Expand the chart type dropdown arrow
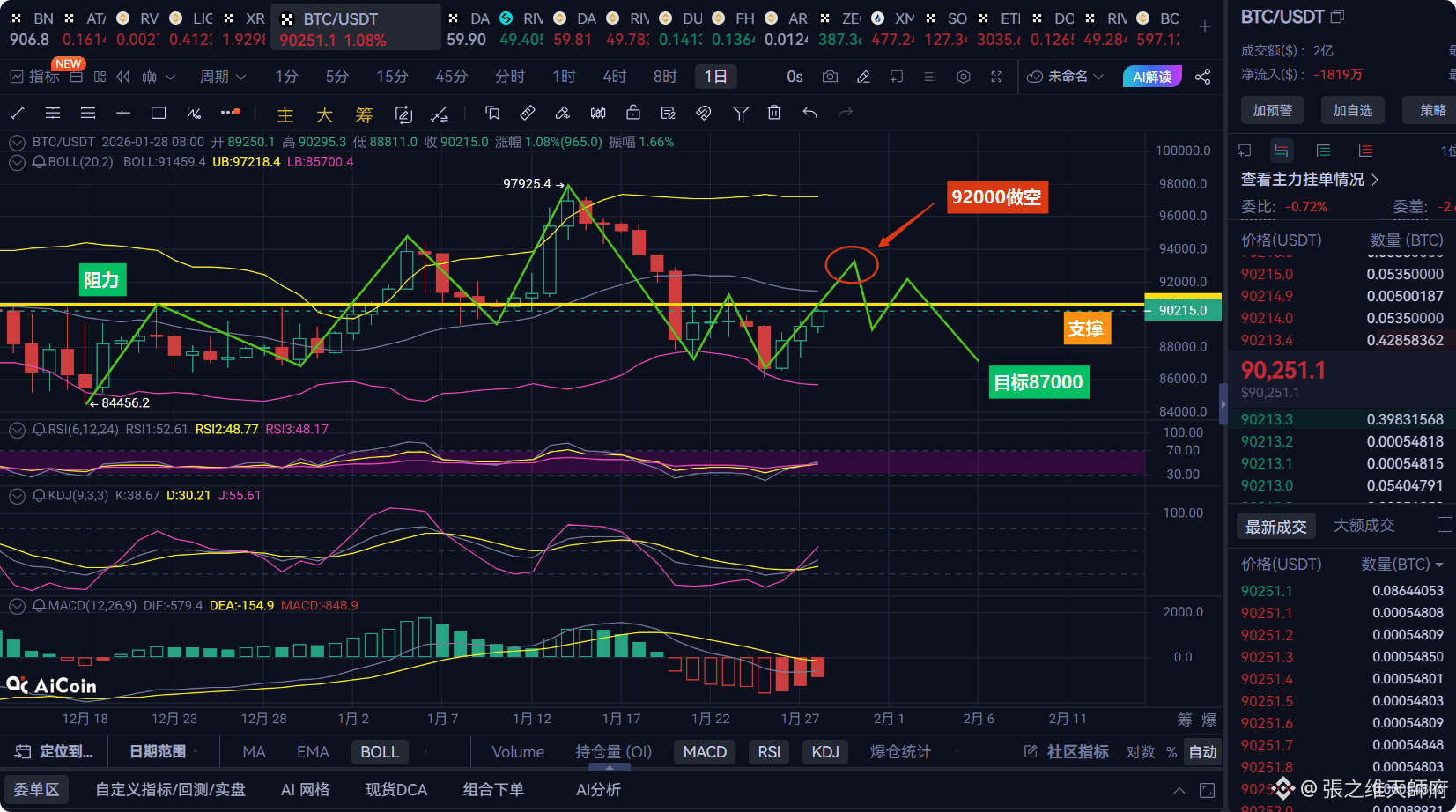Viewport: 1456px width, 812px height. coord(170,77)
